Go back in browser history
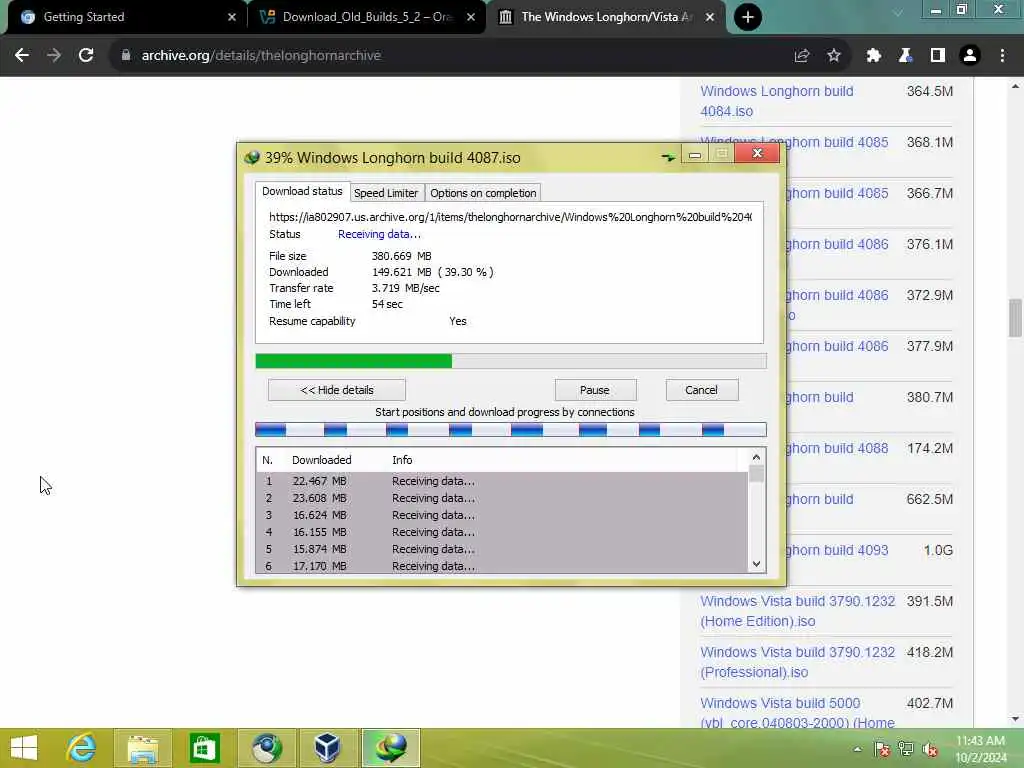The image size is (1024, 768). (22, 56)
